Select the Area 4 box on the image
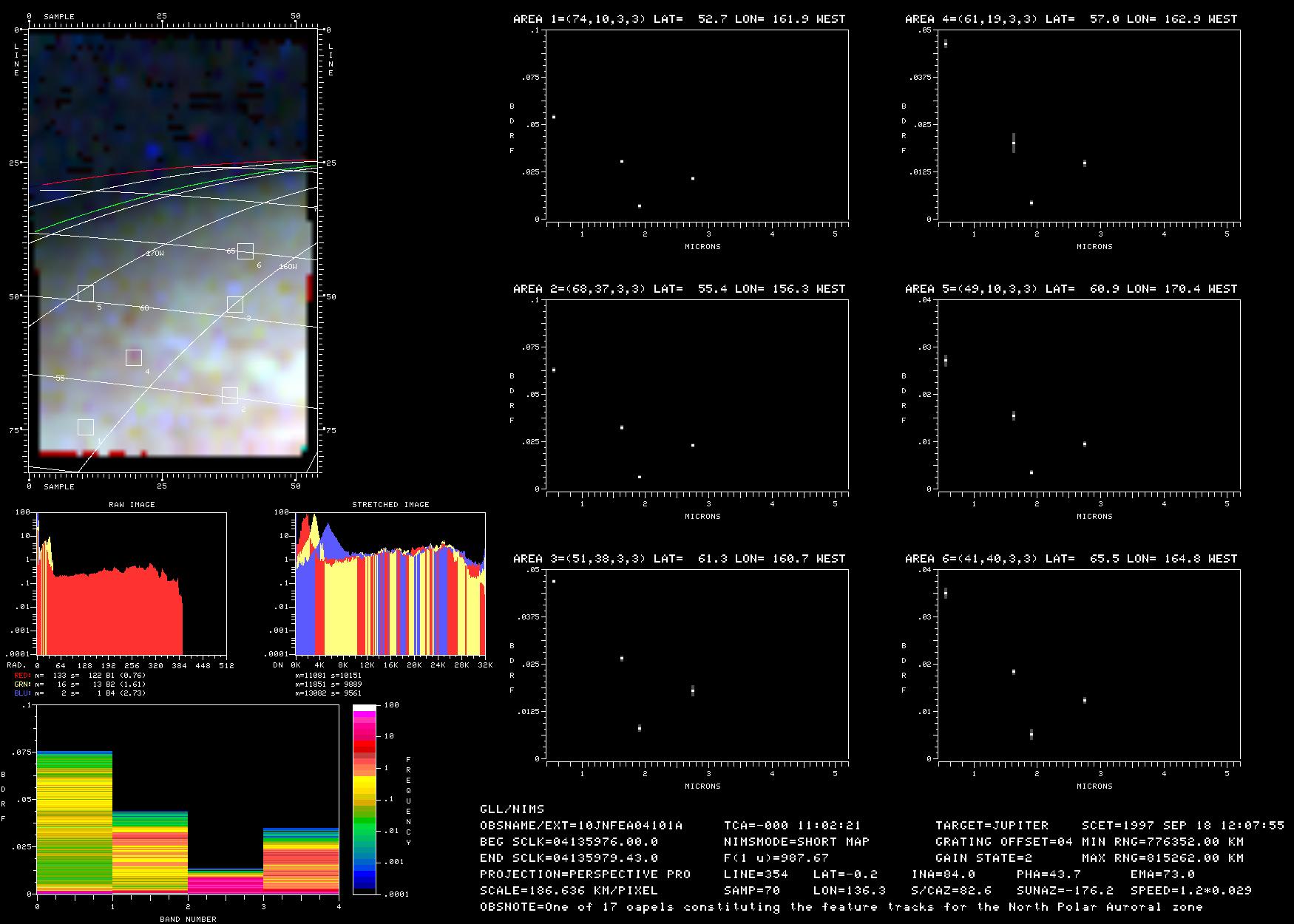 point(133,358)
